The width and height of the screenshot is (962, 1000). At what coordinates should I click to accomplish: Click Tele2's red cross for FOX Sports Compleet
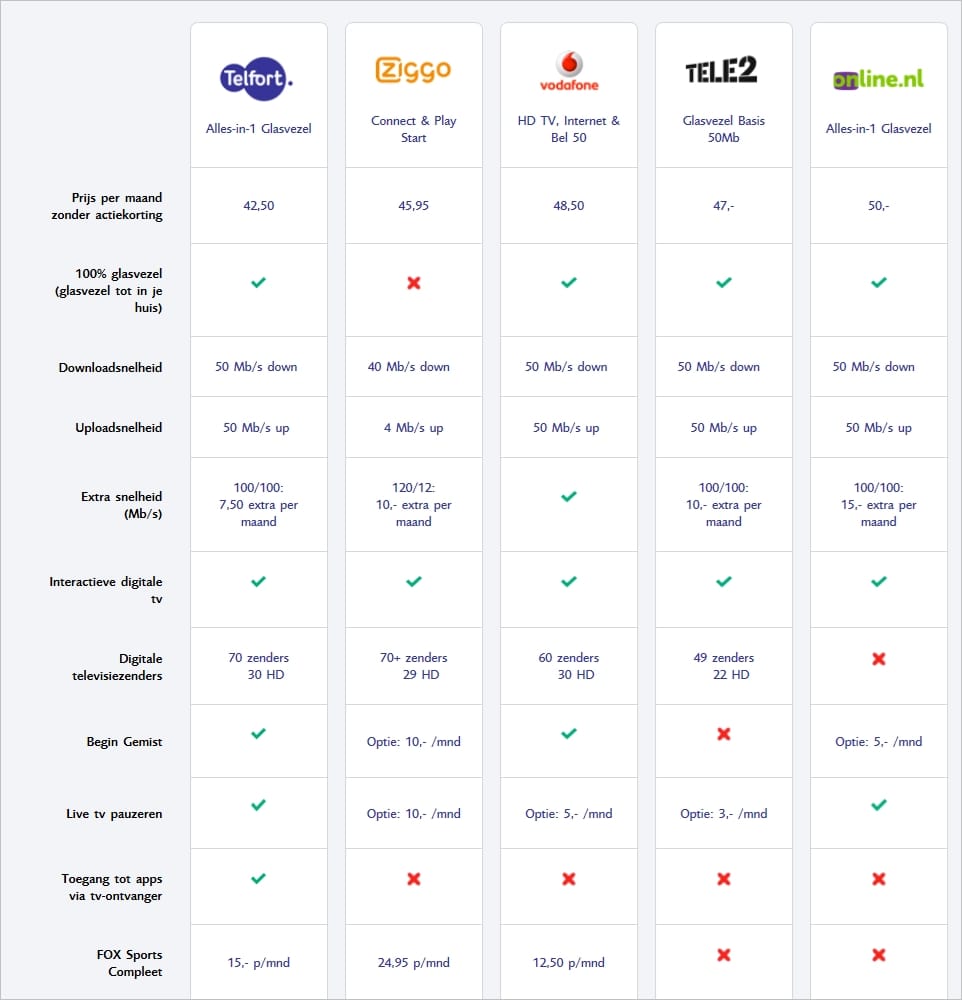724,955
